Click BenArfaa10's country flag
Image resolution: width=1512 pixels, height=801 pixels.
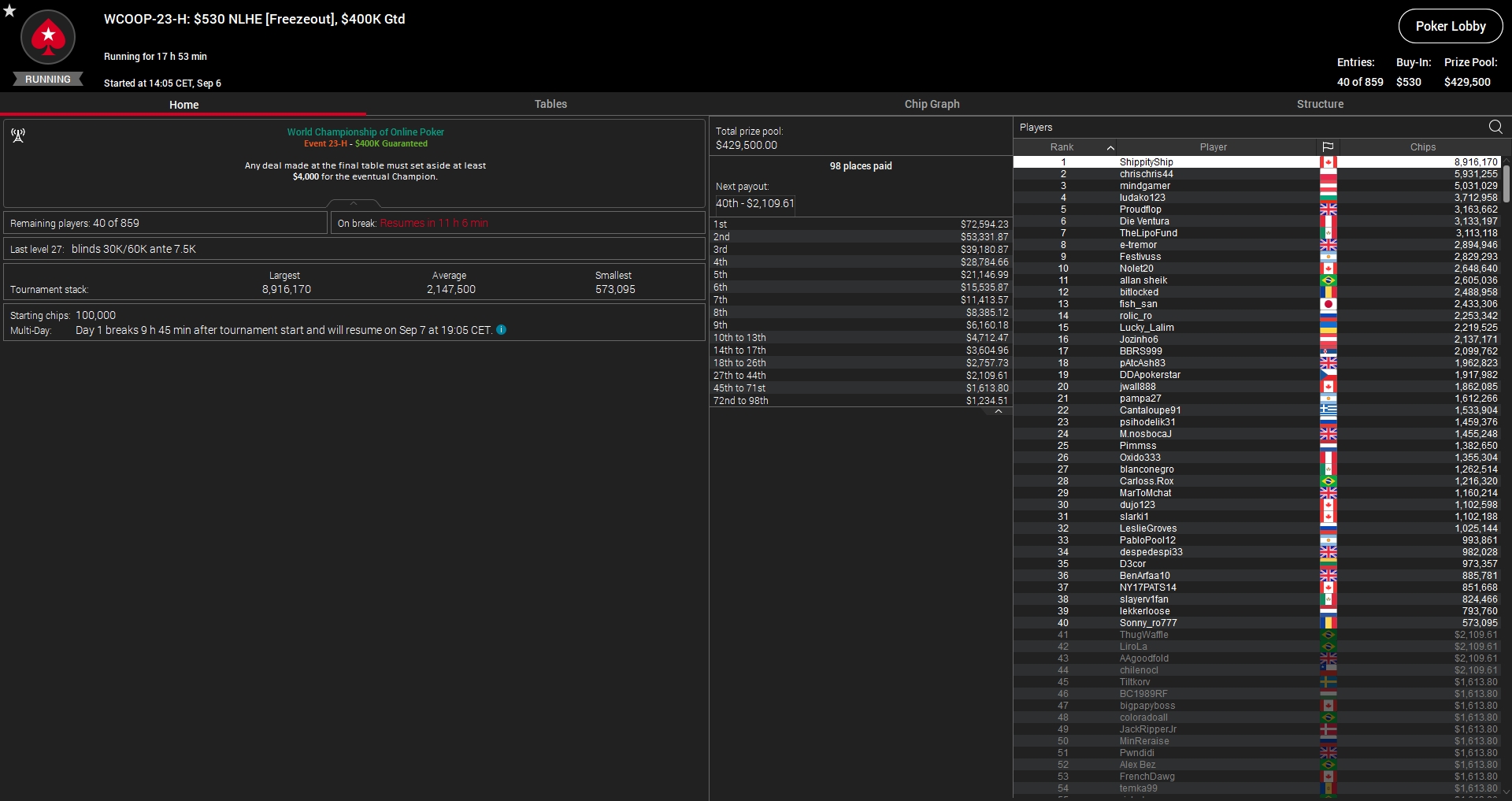[1329, 576]
